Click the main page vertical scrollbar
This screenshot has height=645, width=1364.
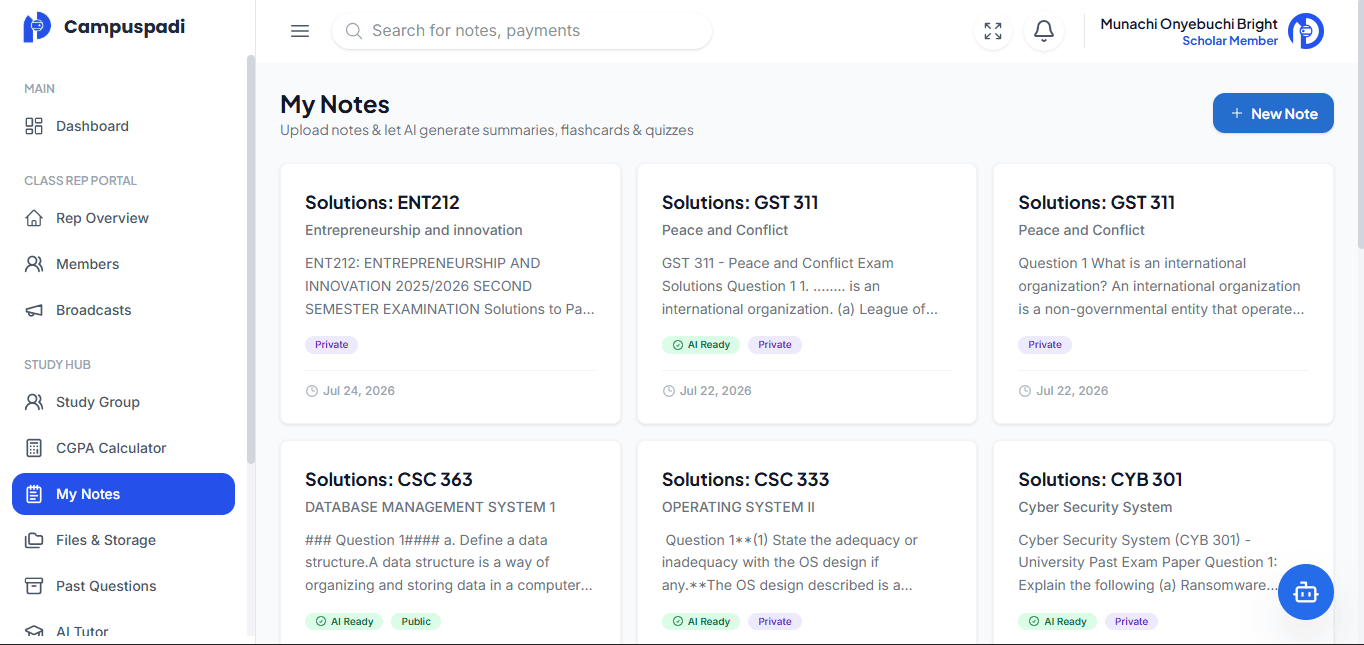point(1360,125)
